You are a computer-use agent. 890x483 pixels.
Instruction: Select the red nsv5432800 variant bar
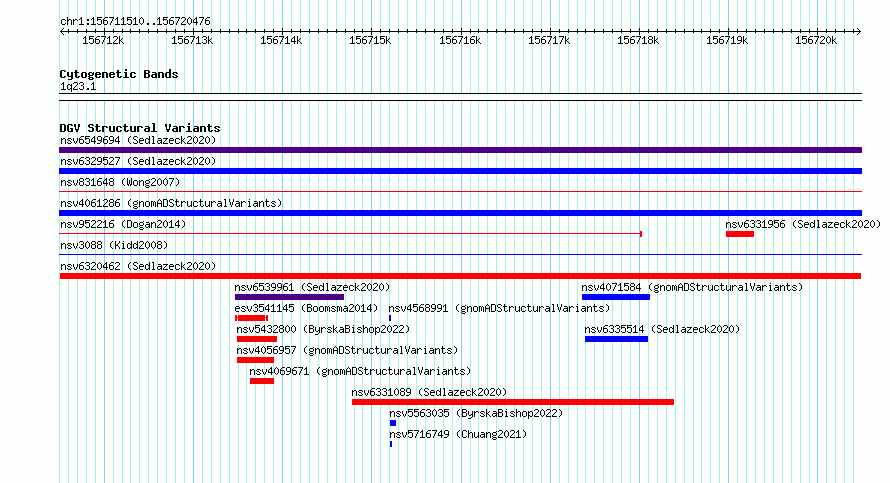257,339
